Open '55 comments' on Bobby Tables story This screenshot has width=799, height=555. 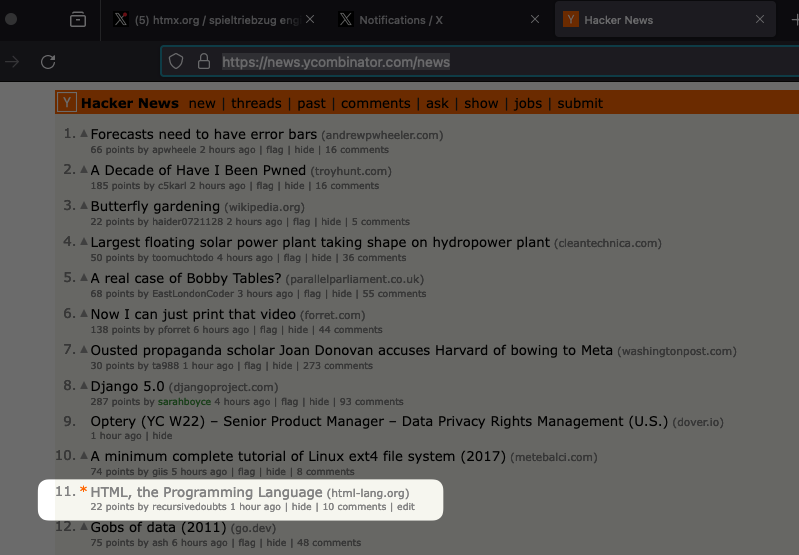[x=394, y=294]
